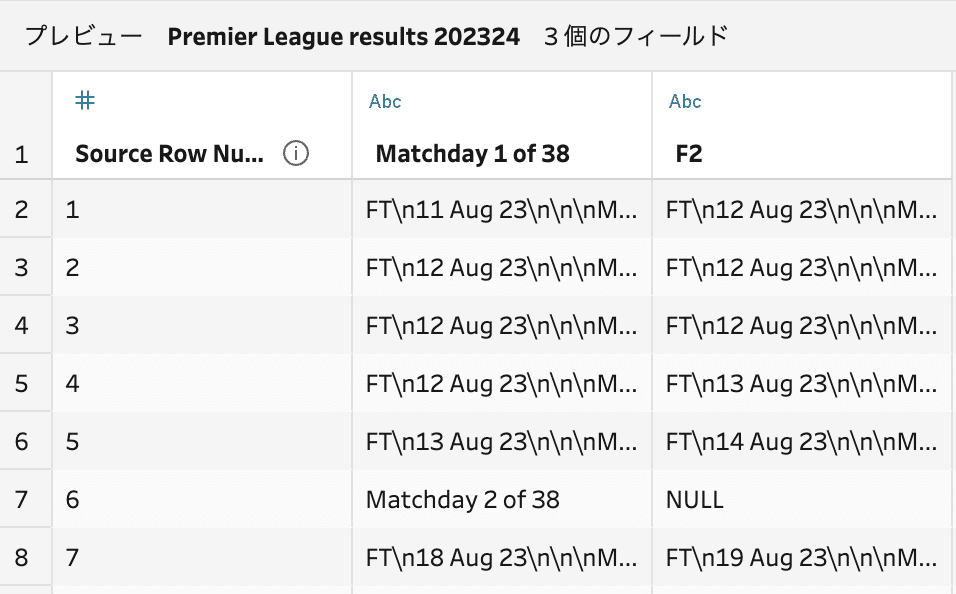Select row number 2 in the margin

(x=21, y=210)
